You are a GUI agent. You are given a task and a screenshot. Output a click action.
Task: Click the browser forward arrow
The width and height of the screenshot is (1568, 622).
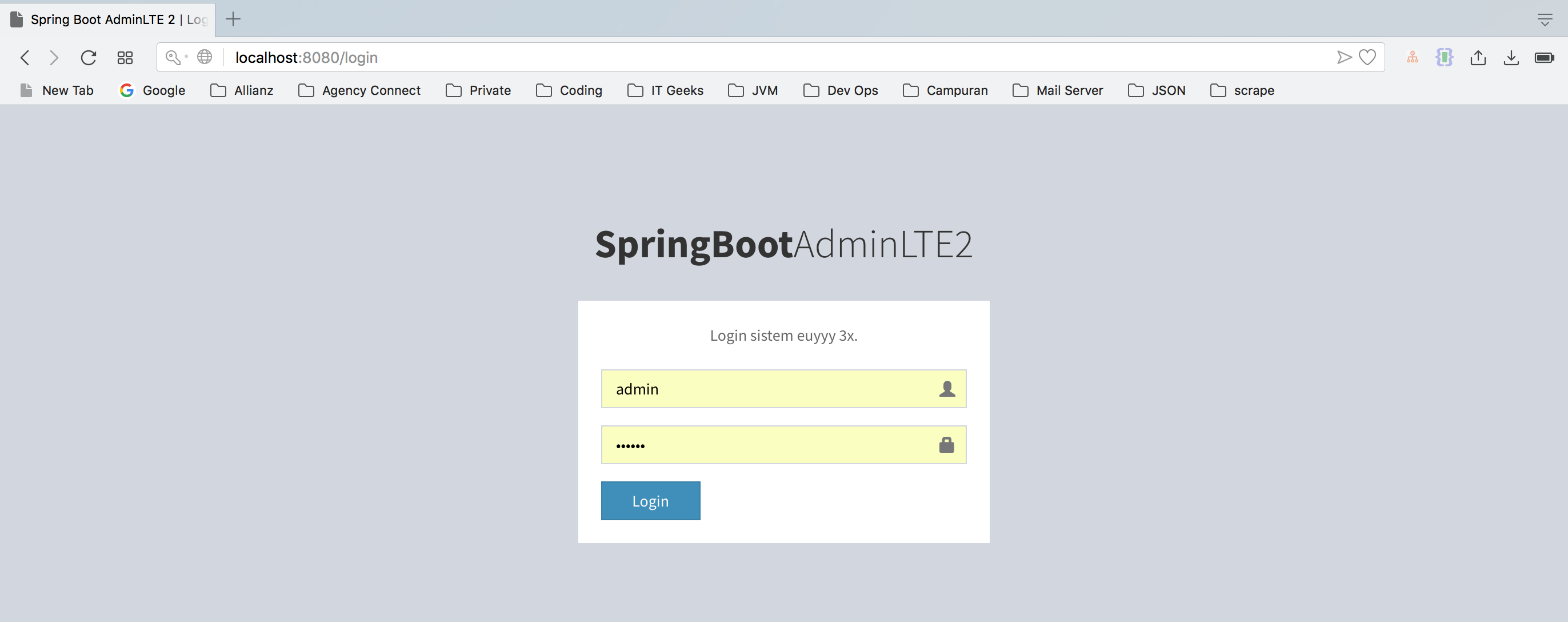click(x=54, y=57)
